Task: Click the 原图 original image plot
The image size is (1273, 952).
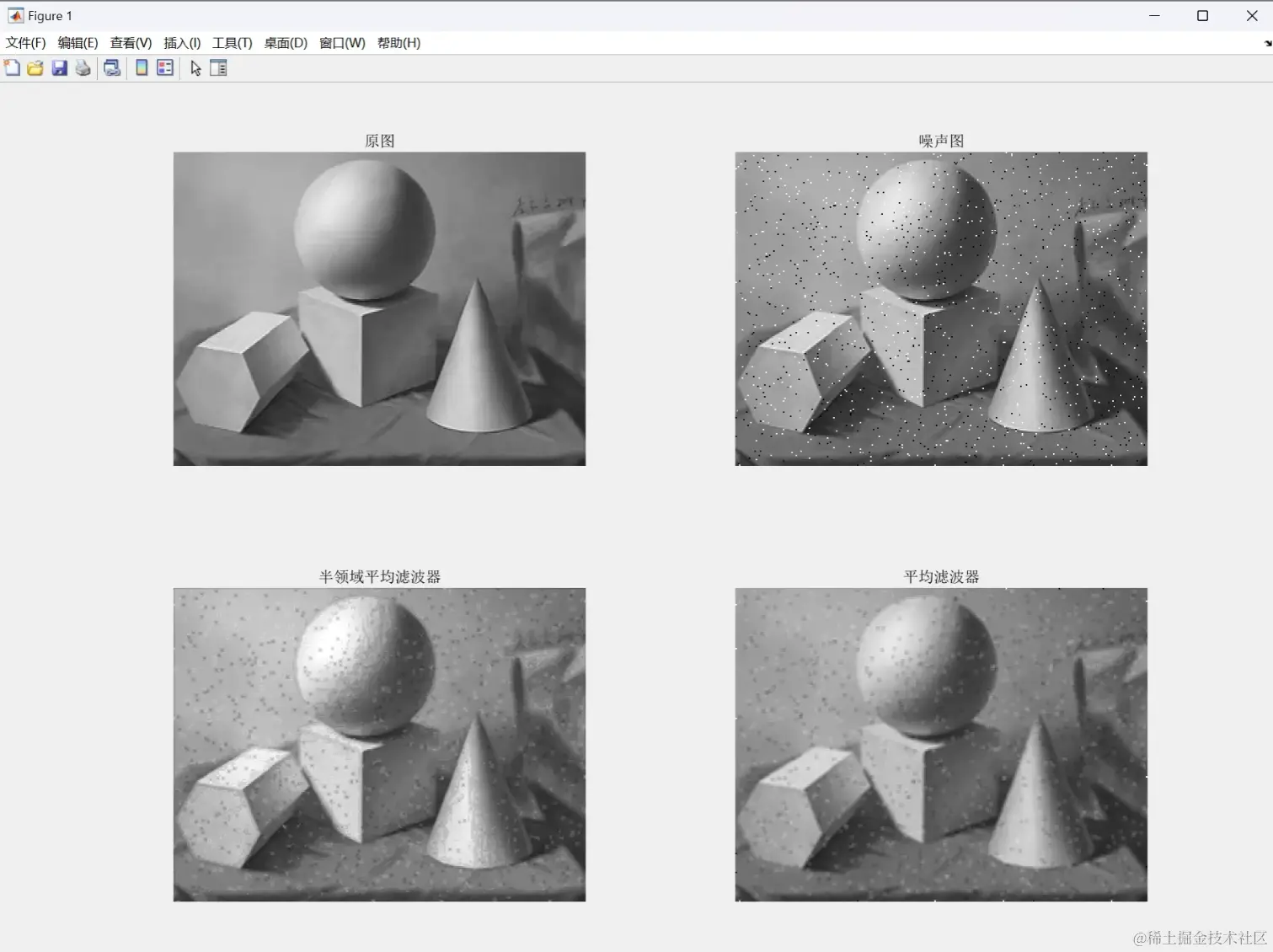Action: tap(379, 308)
